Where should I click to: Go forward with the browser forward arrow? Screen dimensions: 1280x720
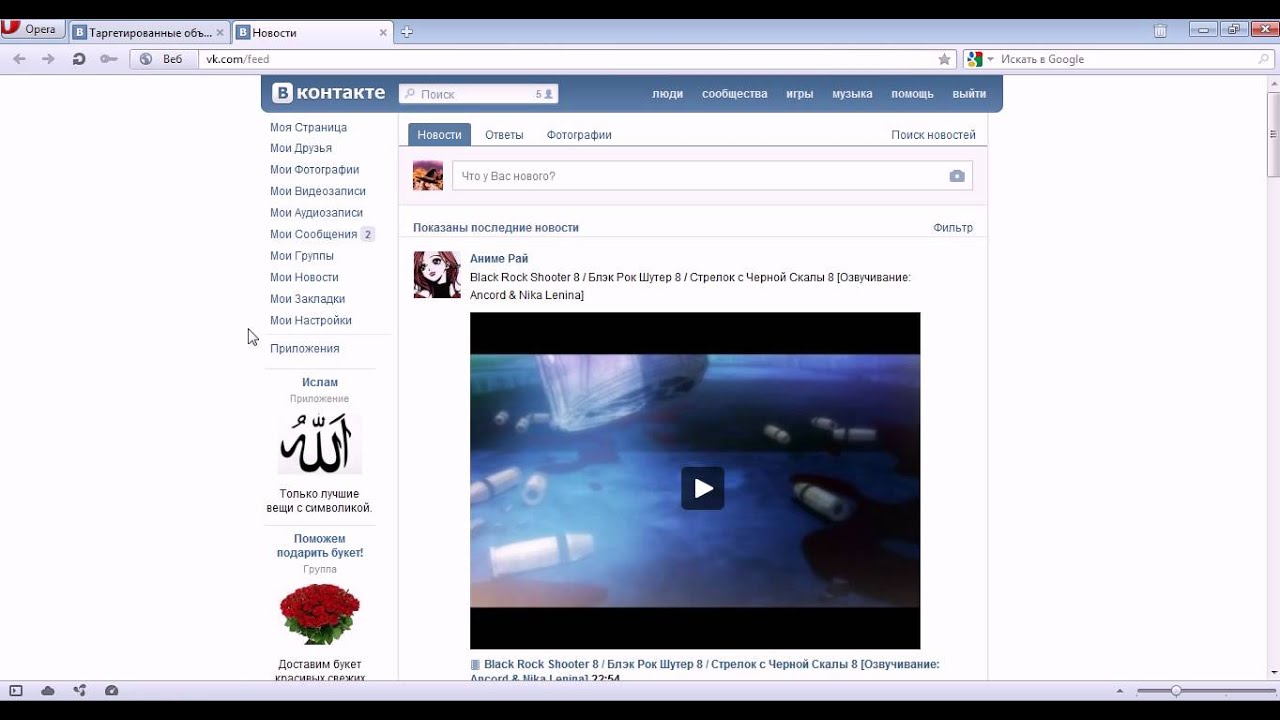pos(48,59)
